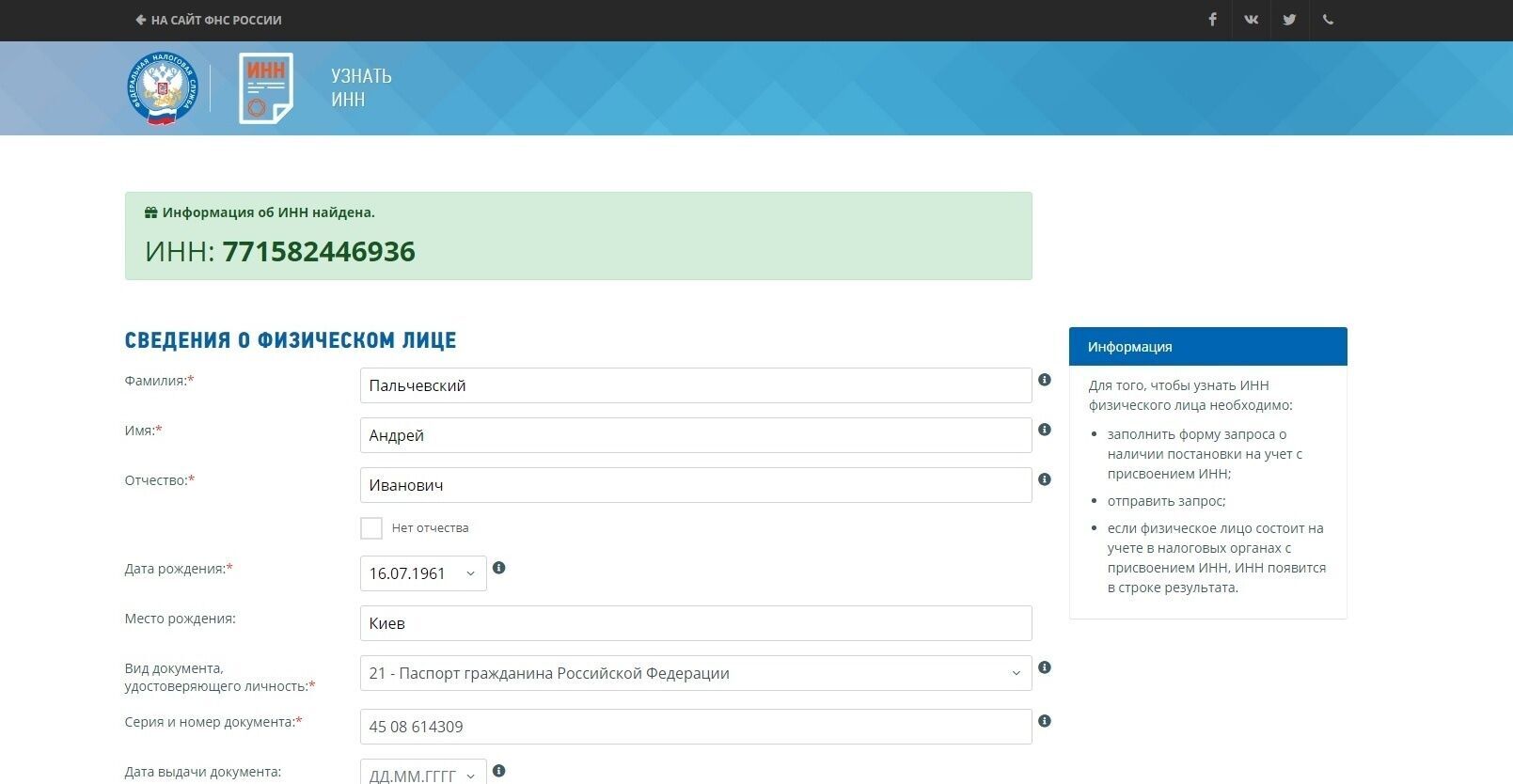Open the VK social icon
The width and height of the screenshot is (1513, 784).
click(x=1251, y=20)
